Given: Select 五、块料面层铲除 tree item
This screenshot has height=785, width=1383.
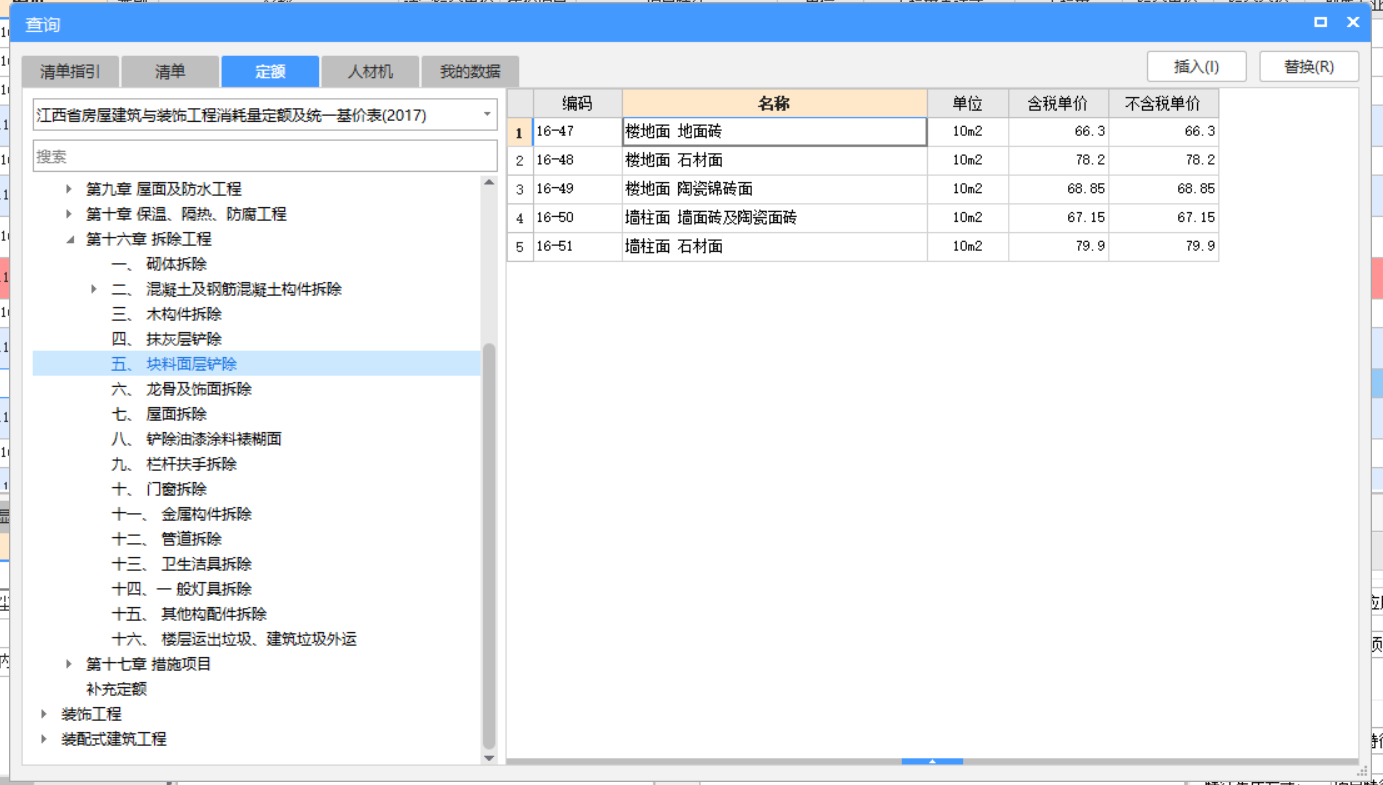Looking at the screenshot, I should point(174,364).
